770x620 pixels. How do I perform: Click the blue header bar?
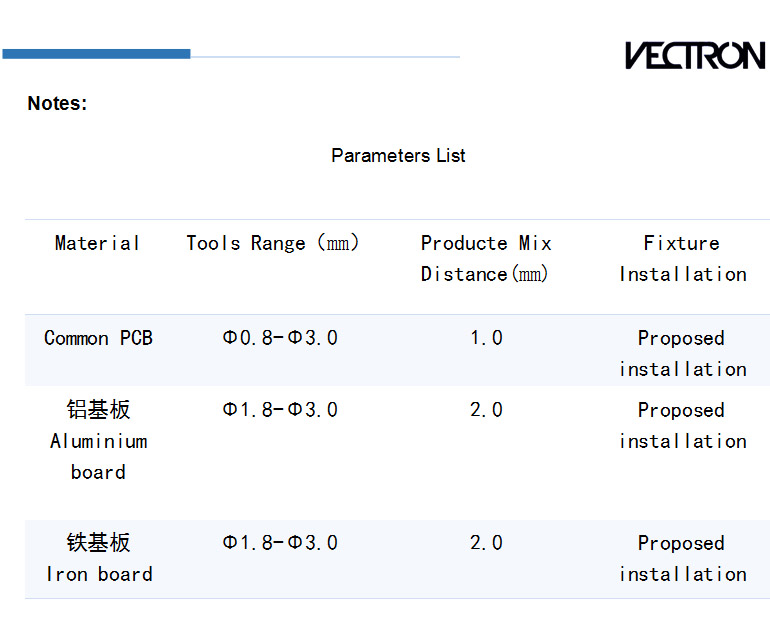pyautogui.click(x=96, y=54)
